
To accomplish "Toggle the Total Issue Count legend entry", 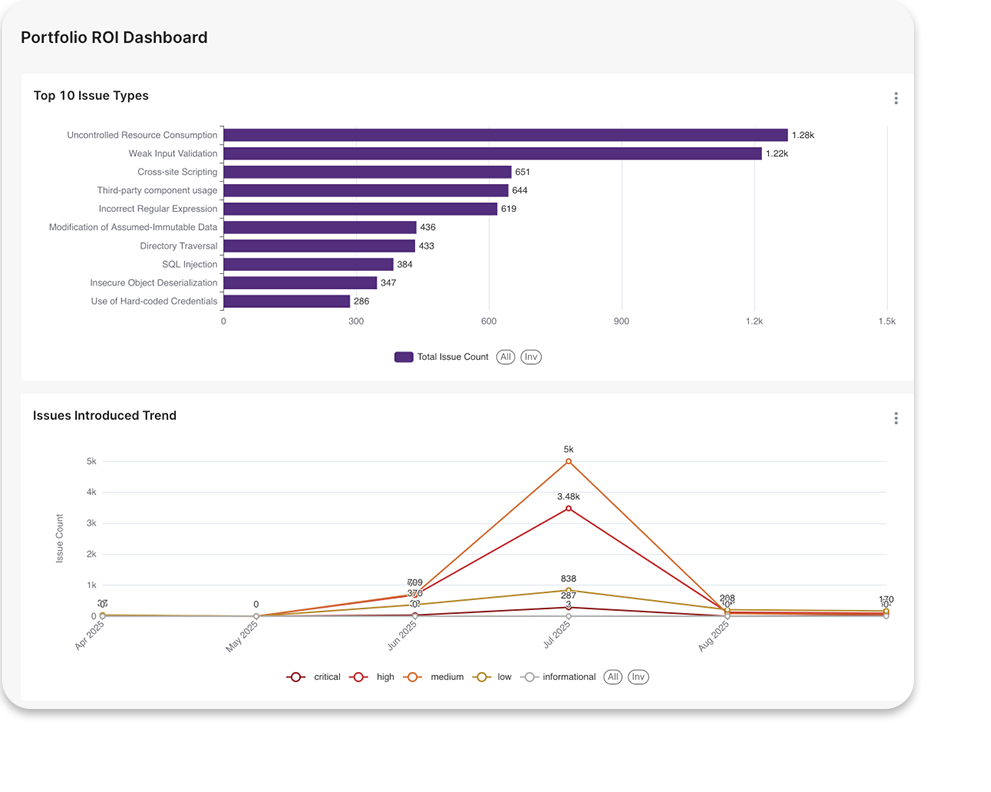I will (x=452, y=357).
